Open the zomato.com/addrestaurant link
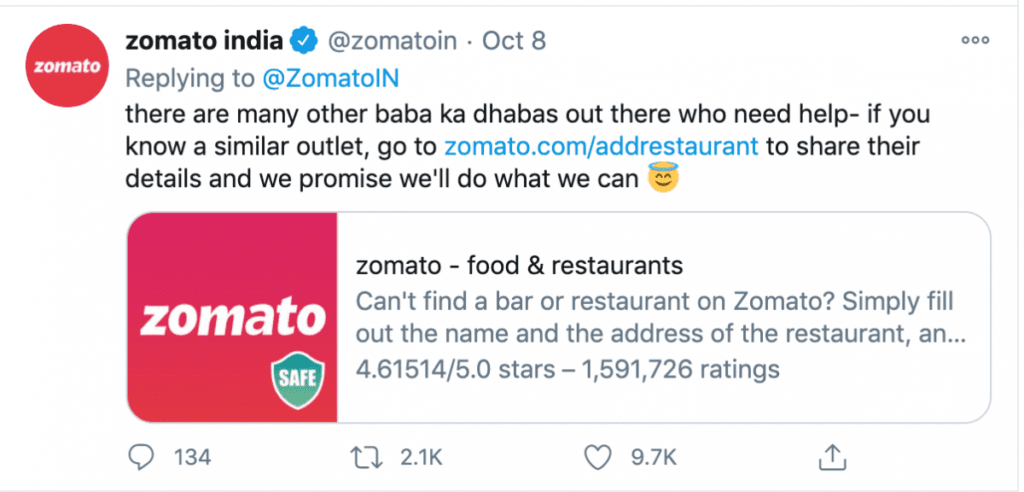 click(601, 146)
